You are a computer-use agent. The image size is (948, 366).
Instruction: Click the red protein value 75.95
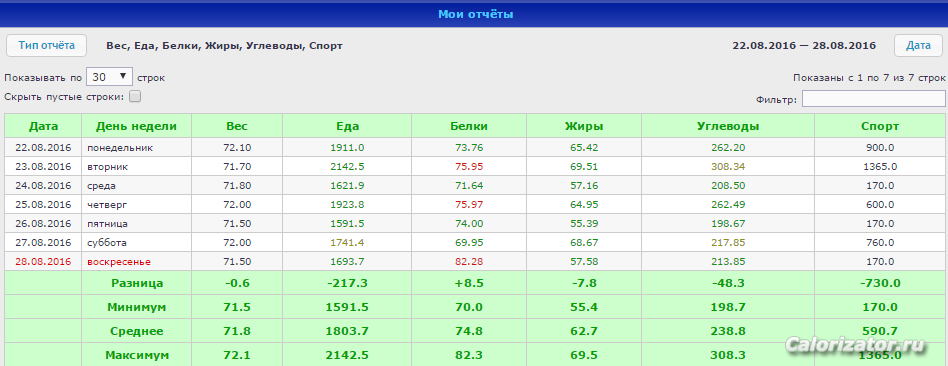[469, 166]
